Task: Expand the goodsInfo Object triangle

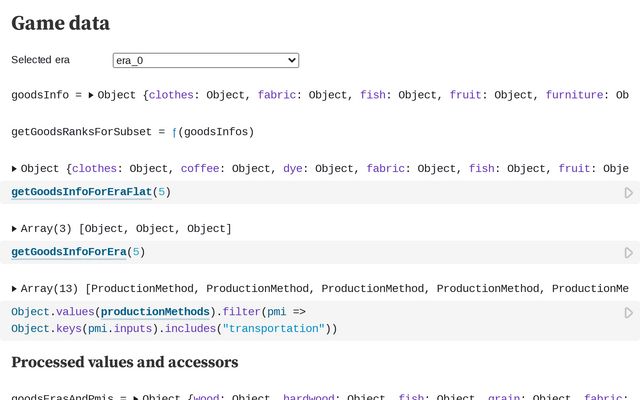Action: click(91, 95)
